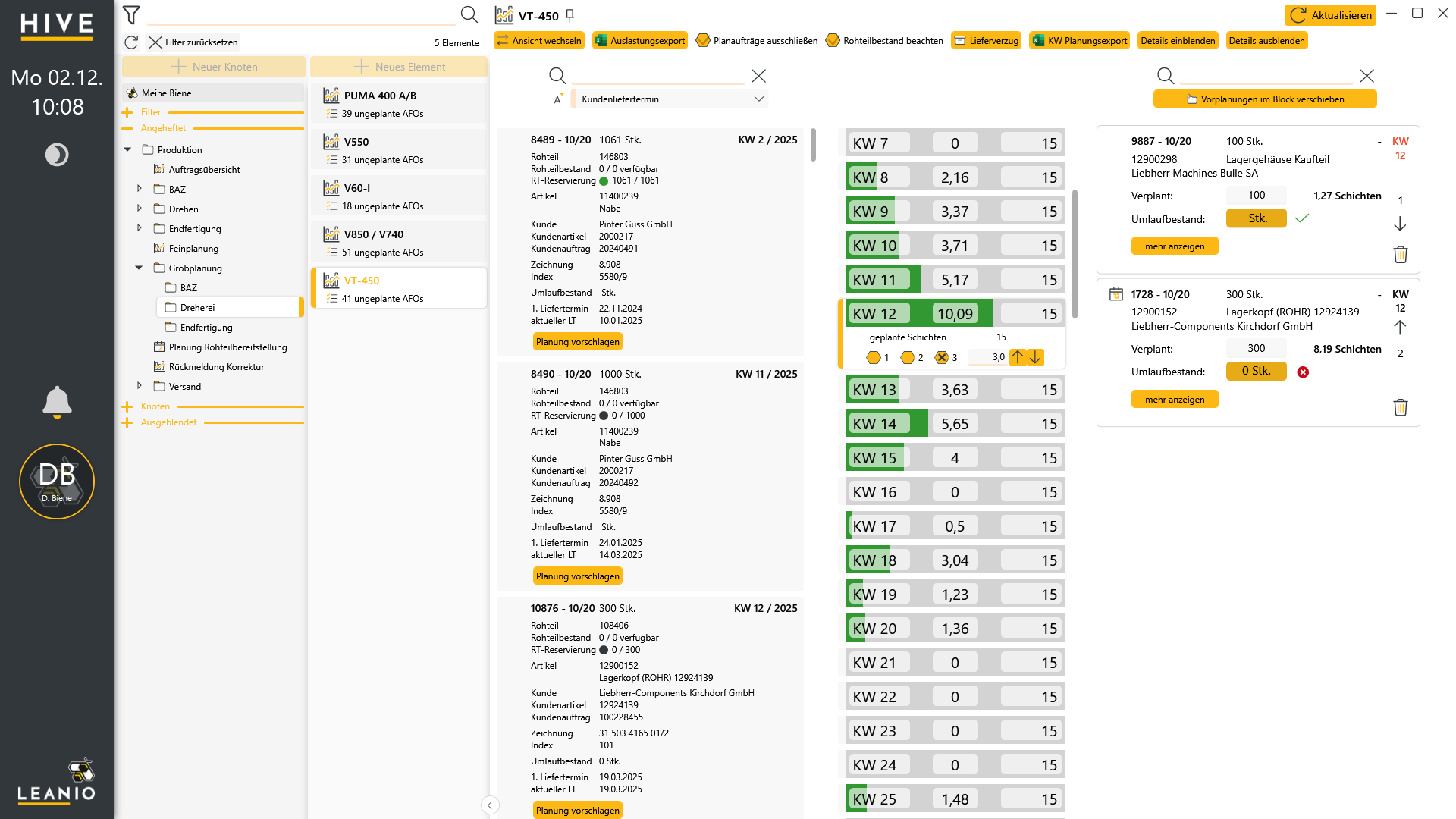
Task: Open the filter funnel icon
Action: (x=131, y=15)
